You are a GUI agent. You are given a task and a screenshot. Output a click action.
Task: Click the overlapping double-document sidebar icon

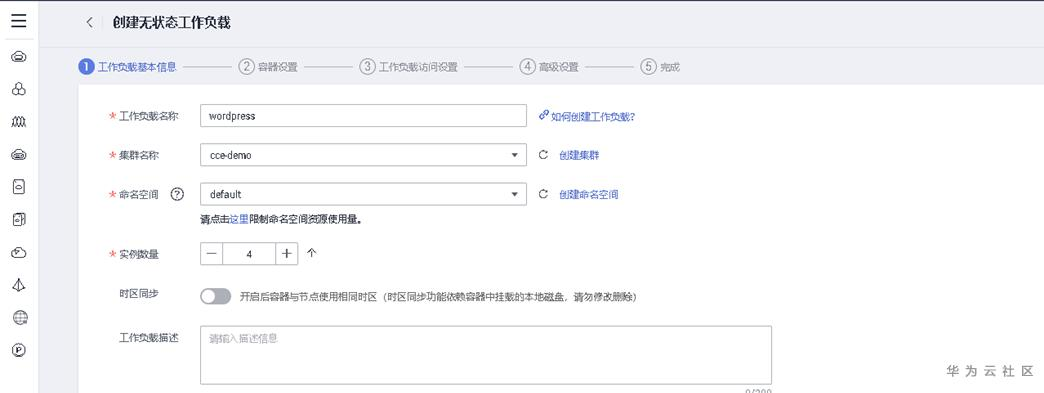[19, 220]
